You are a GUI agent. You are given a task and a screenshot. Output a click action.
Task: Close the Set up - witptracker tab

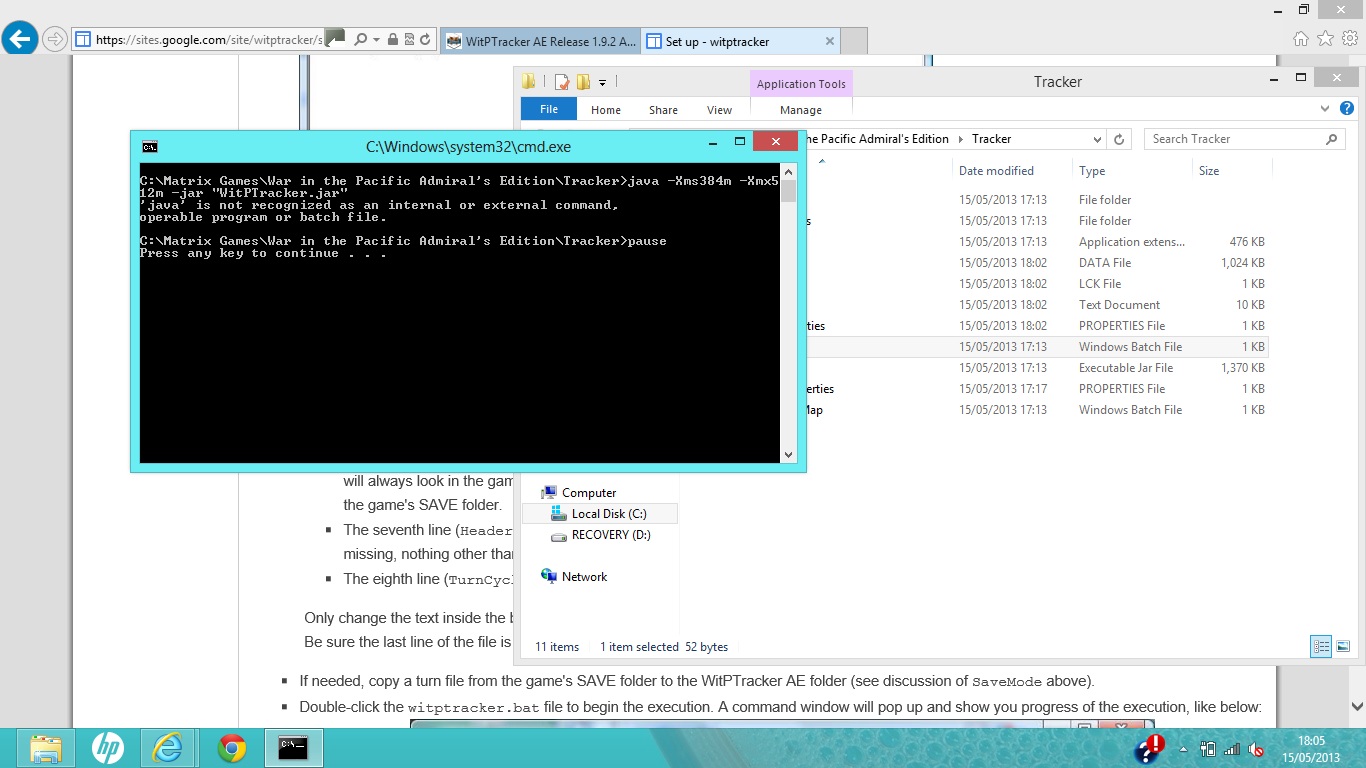830,42
